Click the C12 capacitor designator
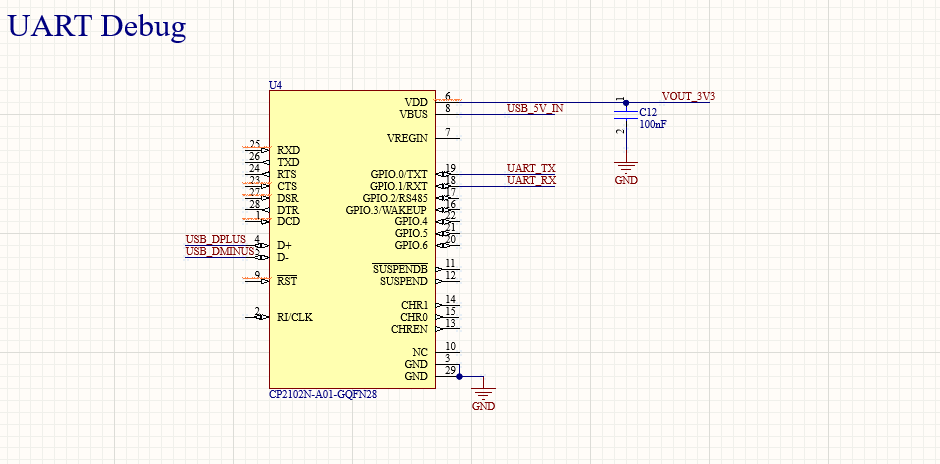 tap(648, 112)
